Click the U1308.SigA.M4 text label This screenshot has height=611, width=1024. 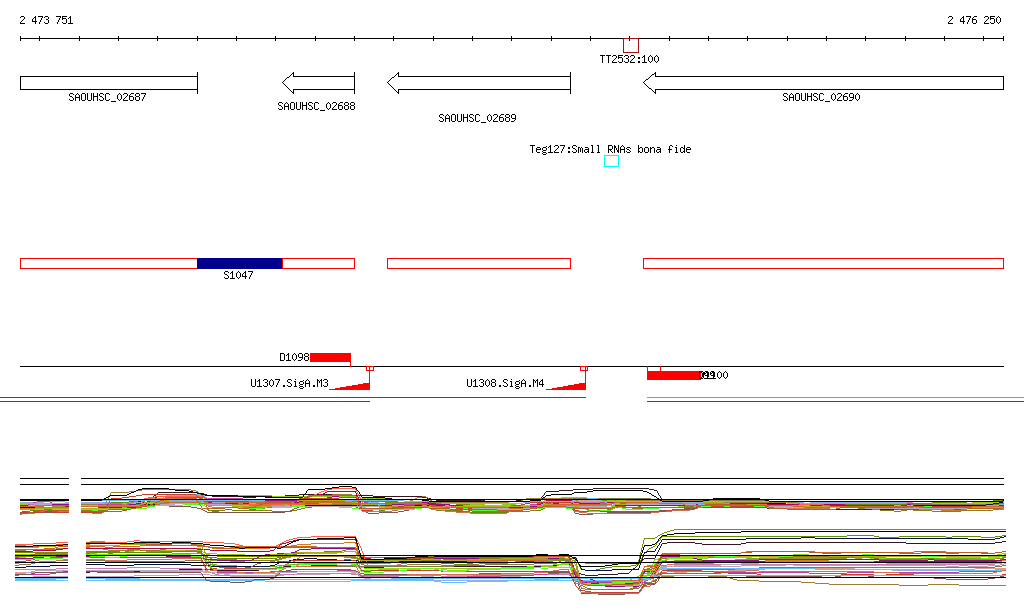click(505, 383)
